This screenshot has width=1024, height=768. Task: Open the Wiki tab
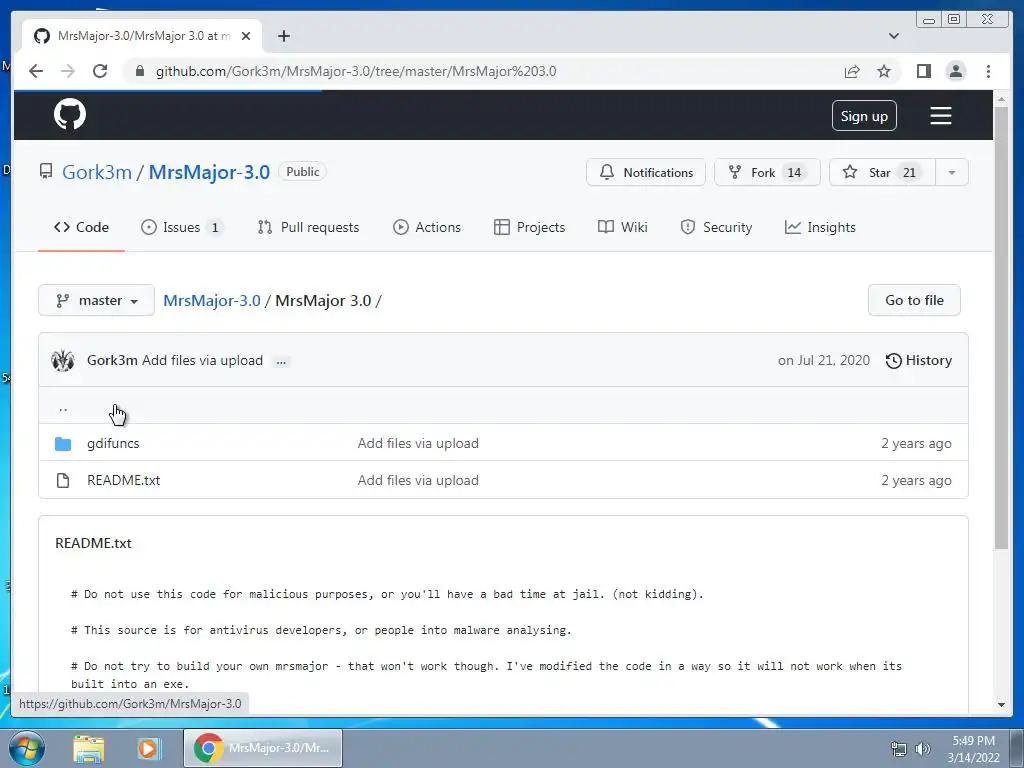tap(622, 227)
